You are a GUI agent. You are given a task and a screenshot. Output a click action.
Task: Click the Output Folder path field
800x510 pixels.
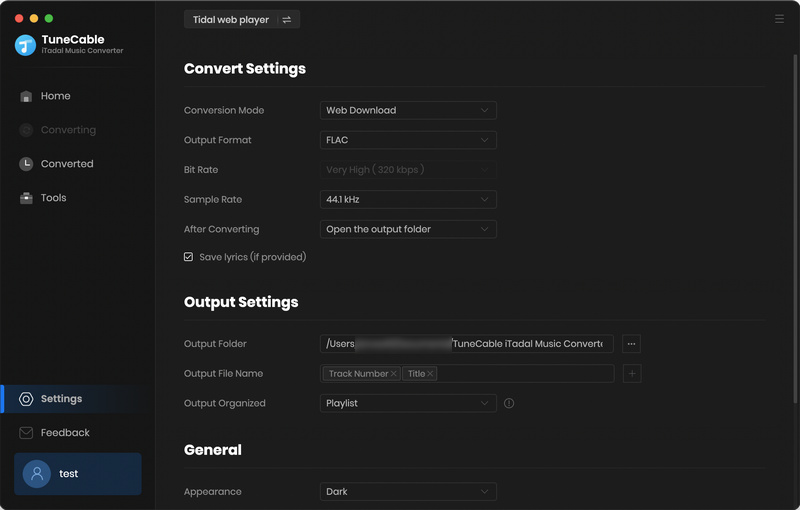pyautogui.click(x=466, y=344)
